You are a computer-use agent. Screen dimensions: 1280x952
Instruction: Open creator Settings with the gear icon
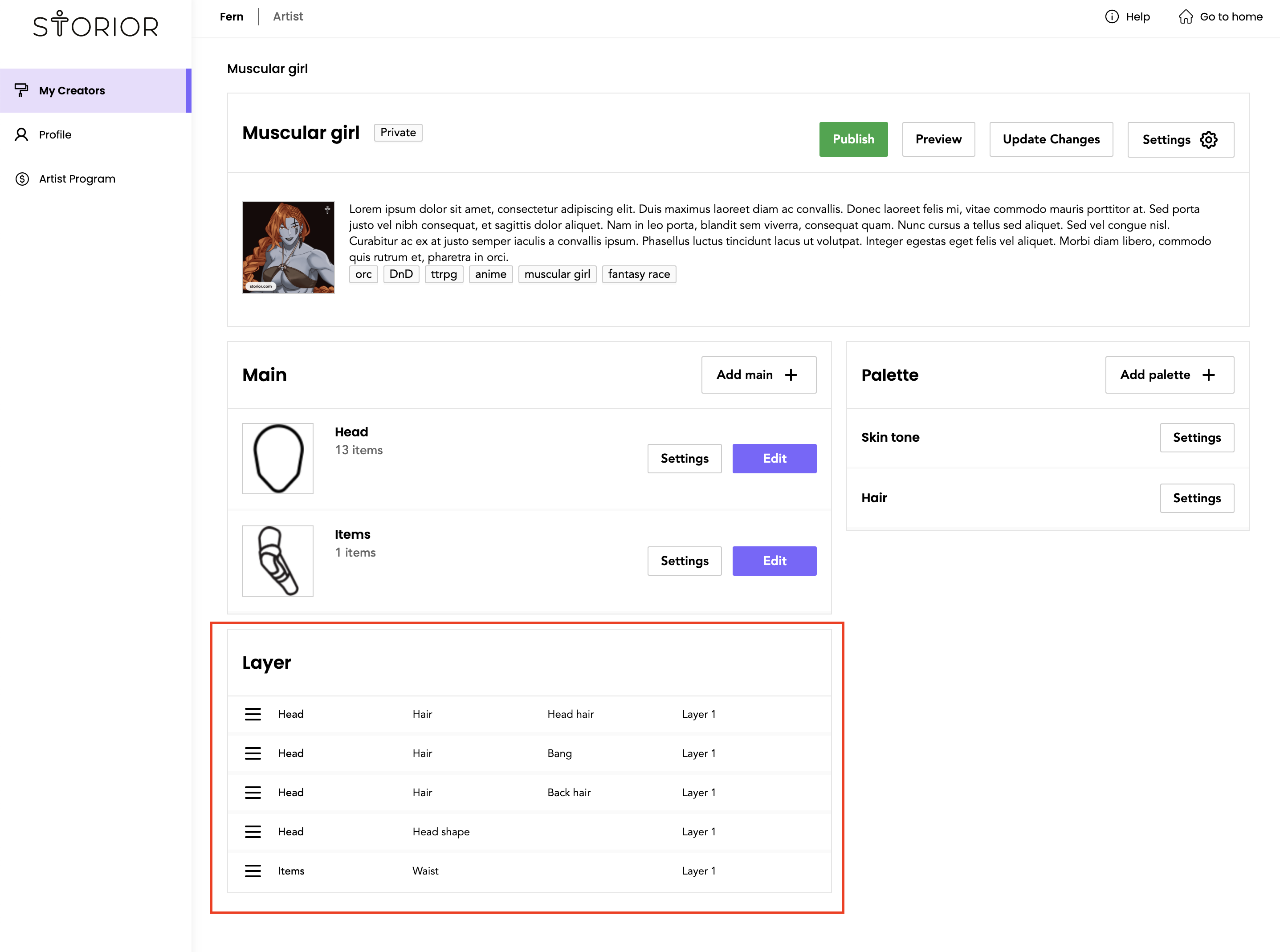(x=1208, y=139)
